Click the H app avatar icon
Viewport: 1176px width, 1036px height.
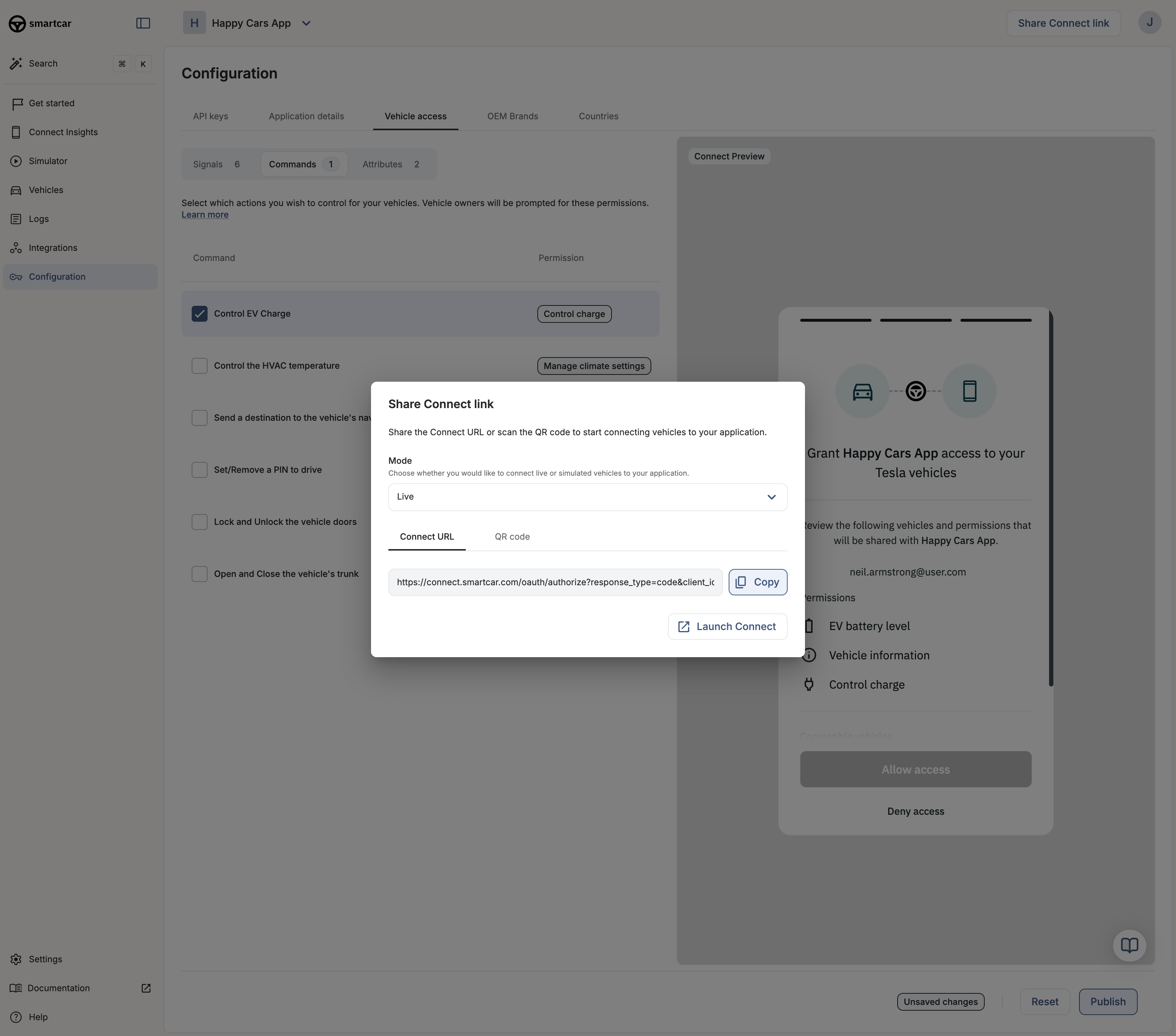pos(195,23)
